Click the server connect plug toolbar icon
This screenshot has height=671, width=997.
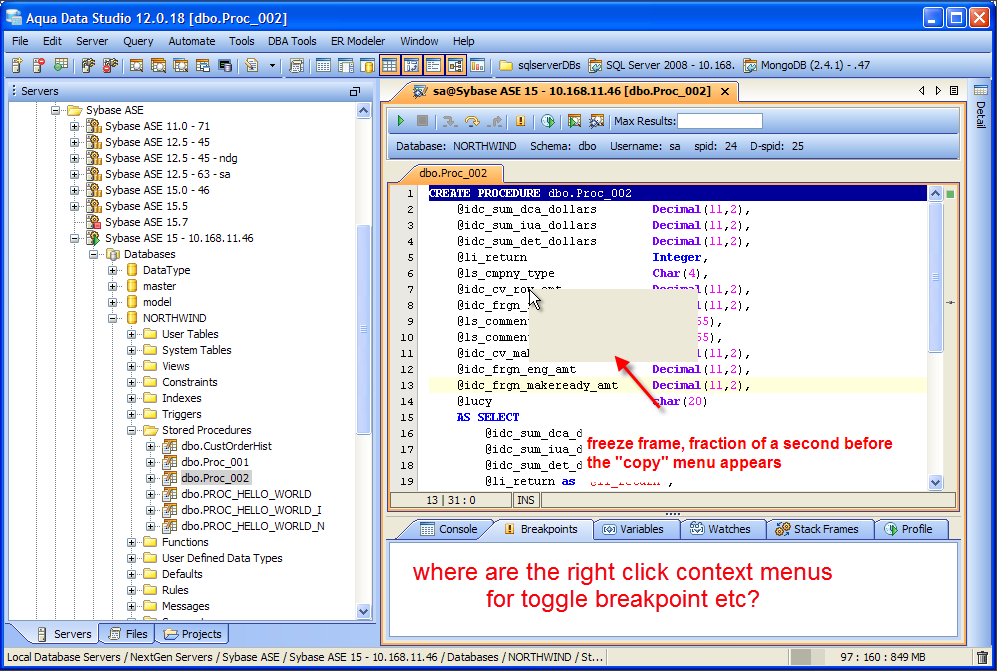click(88, 65)
